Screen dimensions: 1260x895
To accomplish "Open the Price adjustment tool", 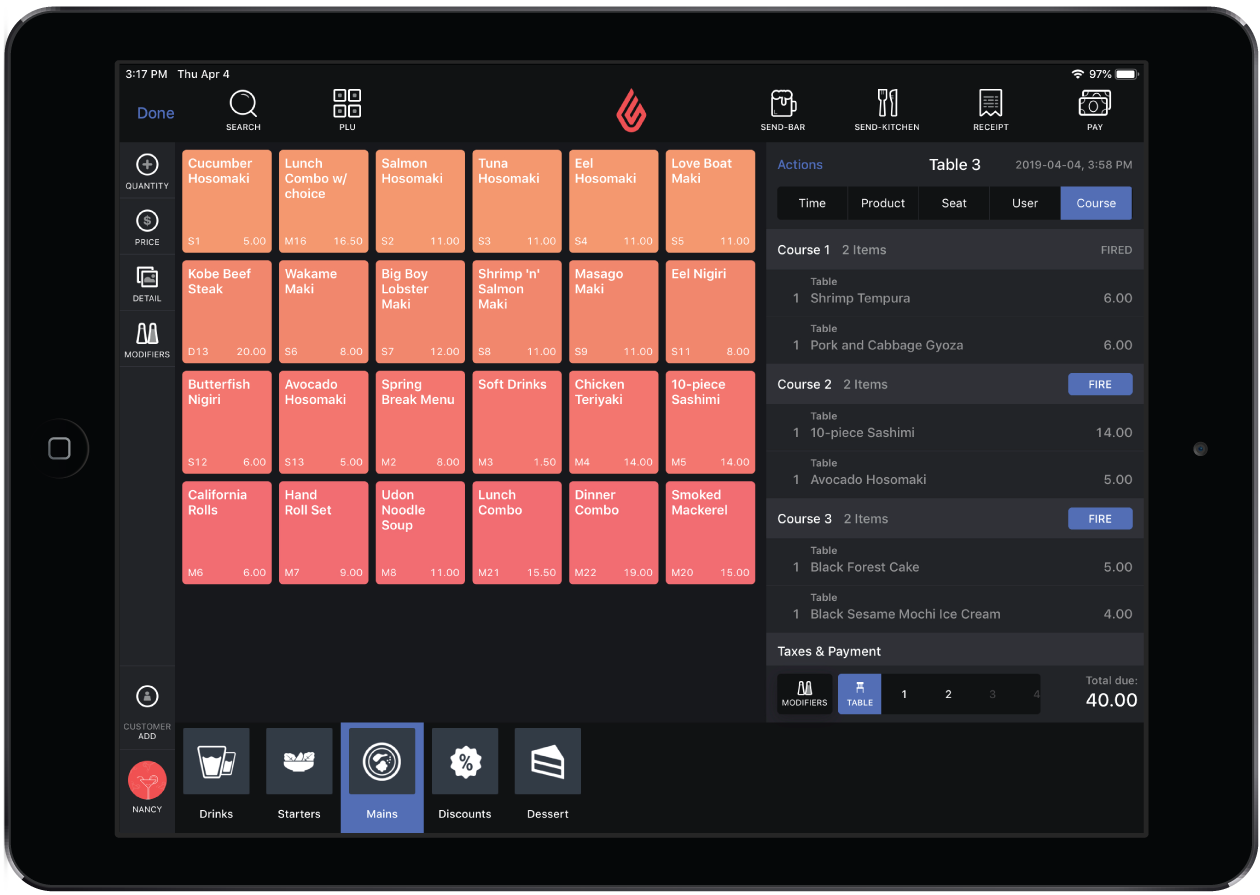I will click(x=147, y=227).
